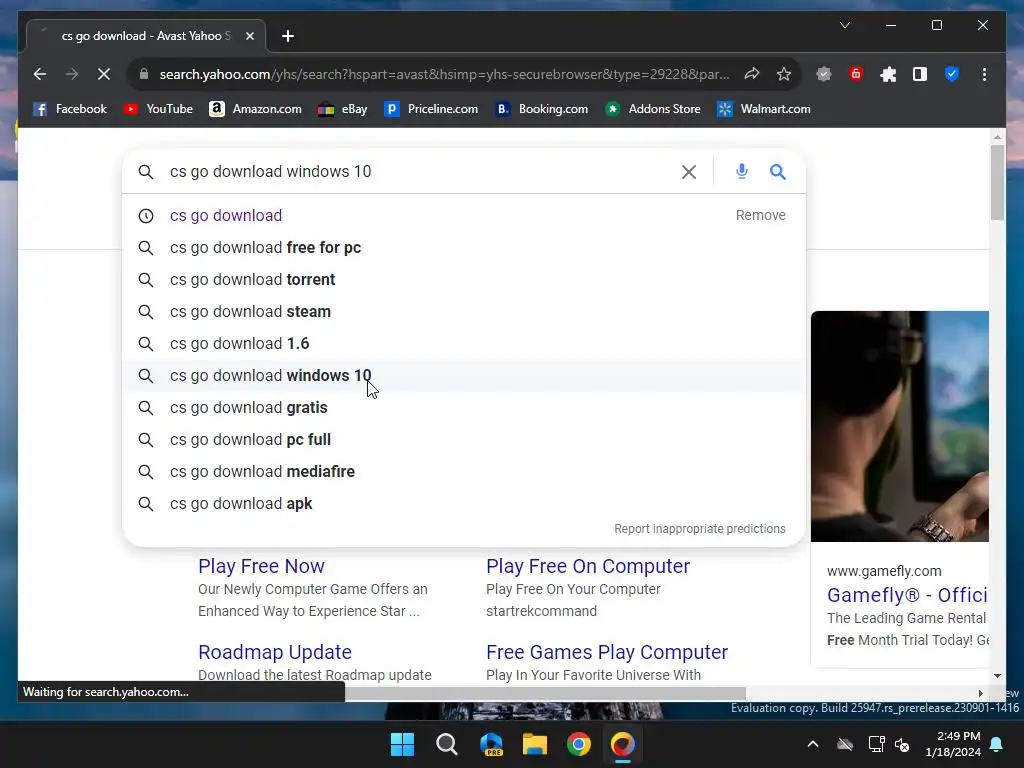Click 'Report inappropriate predictions' link

point(699,529)
